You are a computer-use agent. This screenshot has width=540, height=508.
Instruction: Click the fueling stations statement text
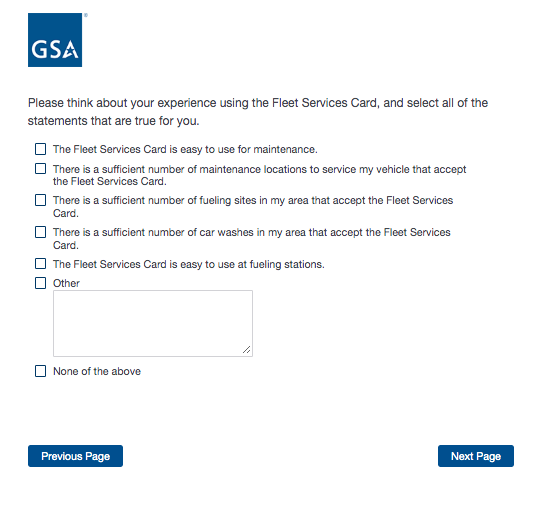189,264
